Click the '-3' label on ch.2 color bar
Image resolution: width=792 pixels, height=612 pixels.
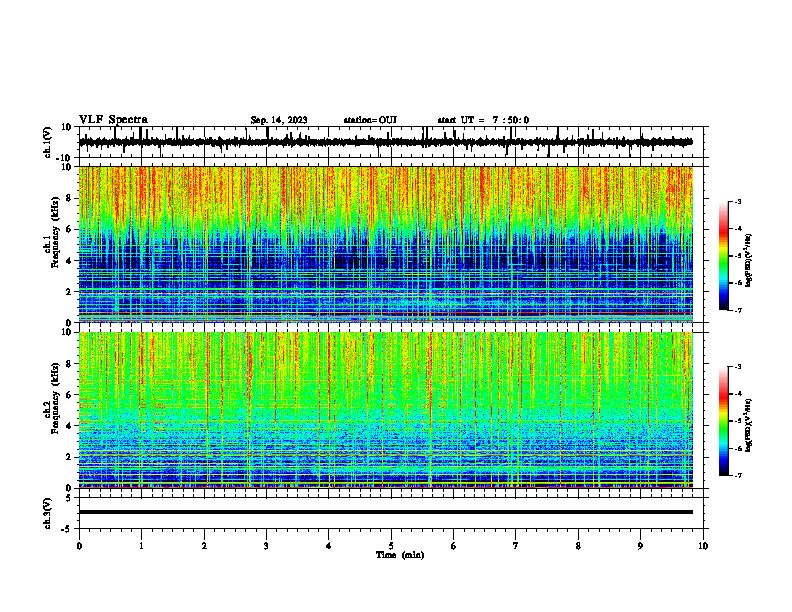point(737,367)
